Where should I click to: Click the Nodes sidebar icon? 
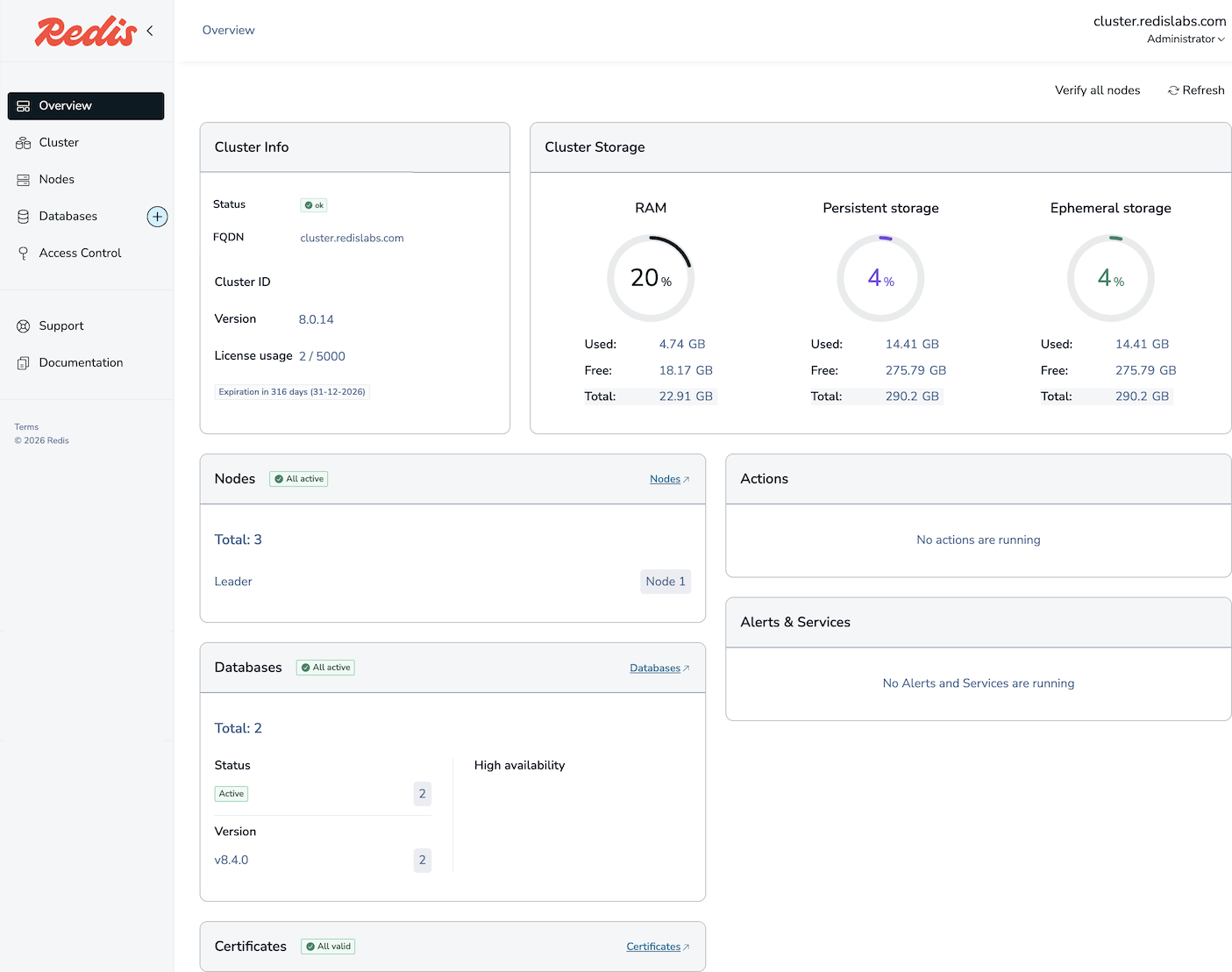24,180
